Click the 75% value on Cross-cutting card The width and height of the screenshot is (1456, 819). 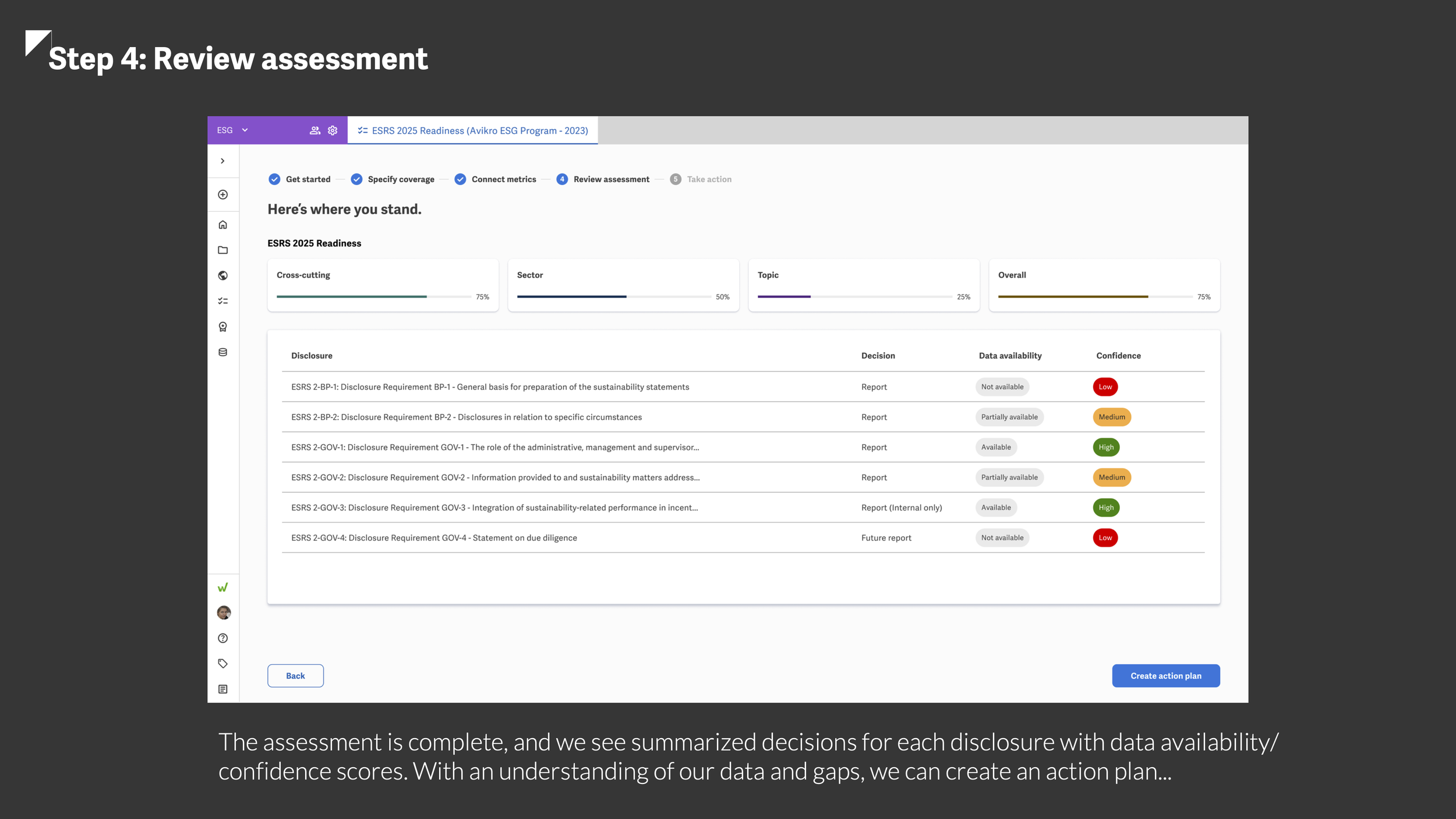(482, 297)
